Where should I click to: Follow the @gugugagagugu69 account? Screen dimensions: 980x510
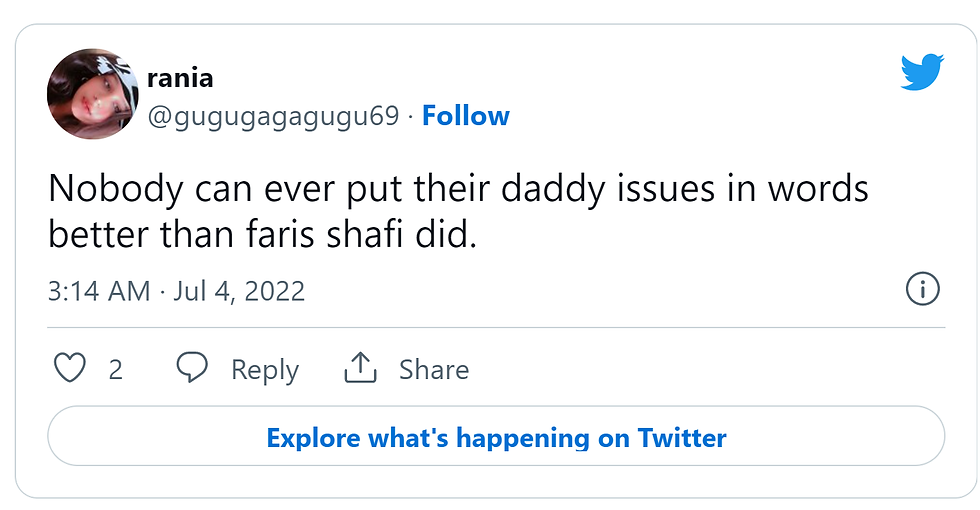point(466,116)
